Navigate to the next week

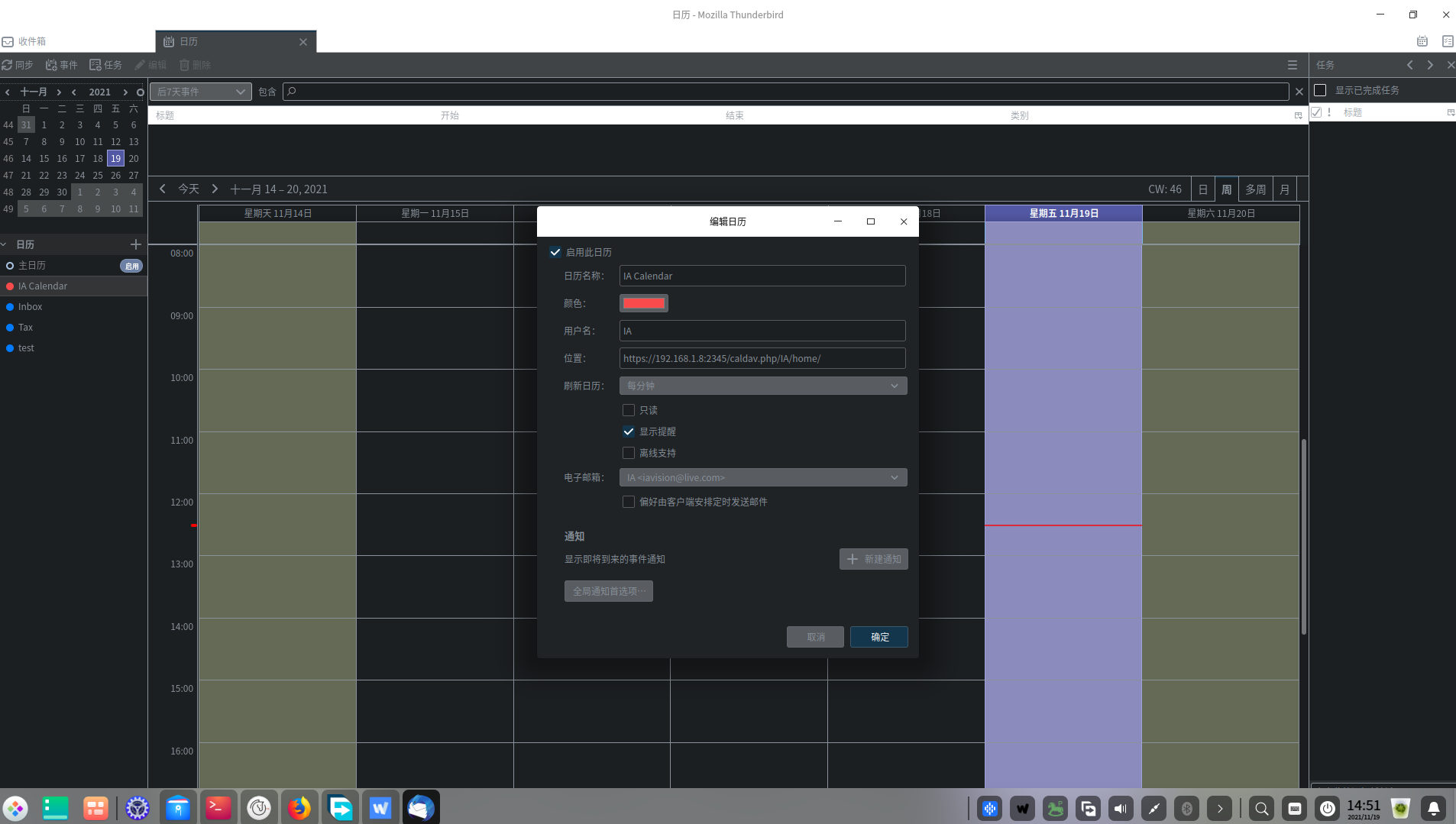[215, 189]
